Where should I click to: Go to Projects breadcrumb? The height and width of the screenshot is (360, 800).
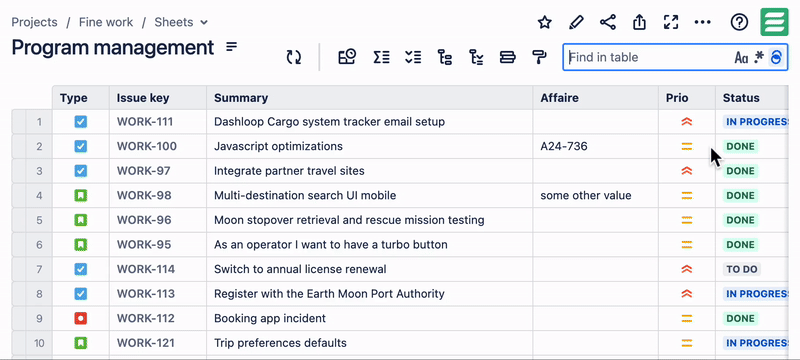pos(34,22)
